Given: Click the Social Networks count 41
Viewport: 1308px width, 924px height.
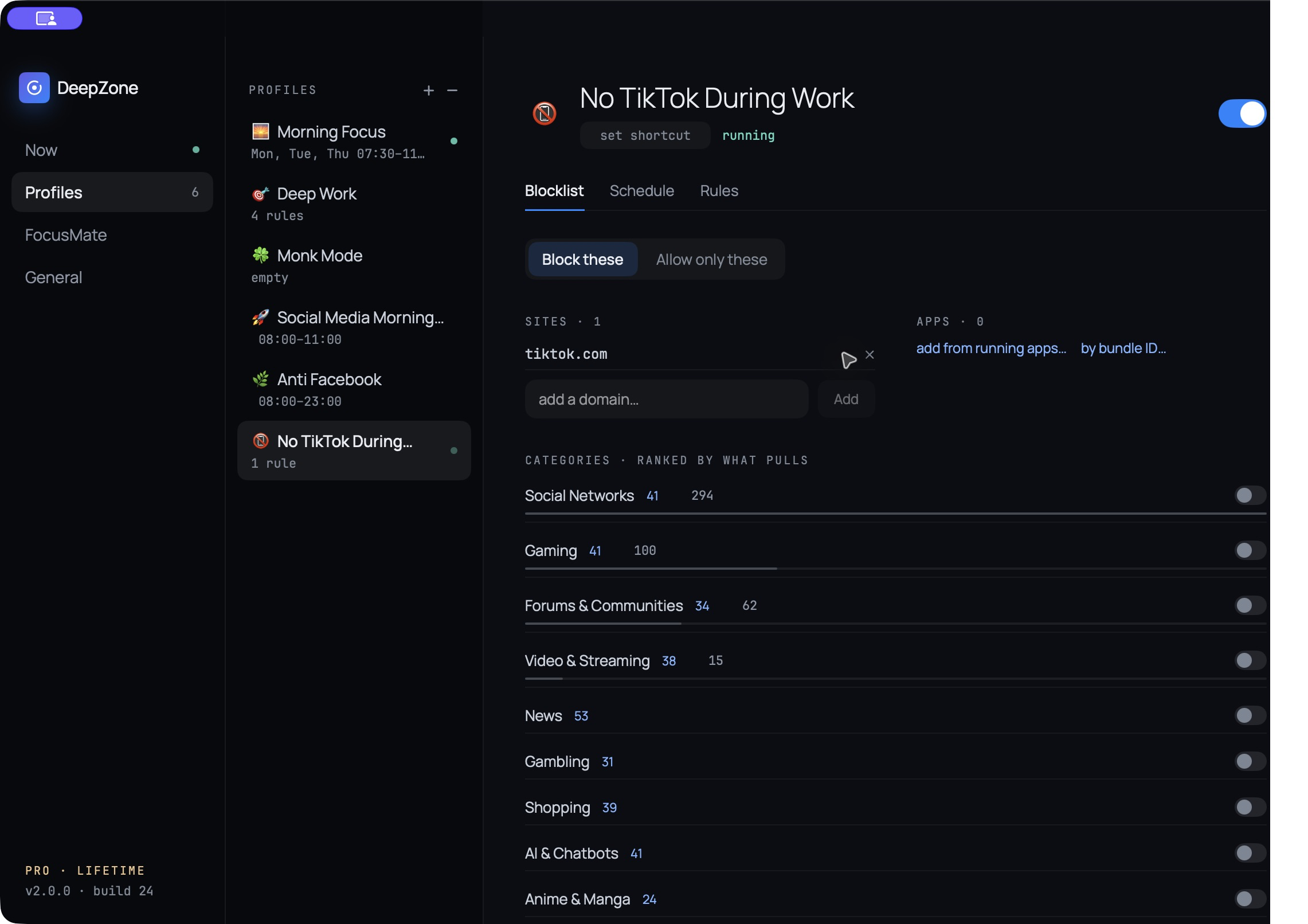Looking at the screenshot, I should (652, 496).
